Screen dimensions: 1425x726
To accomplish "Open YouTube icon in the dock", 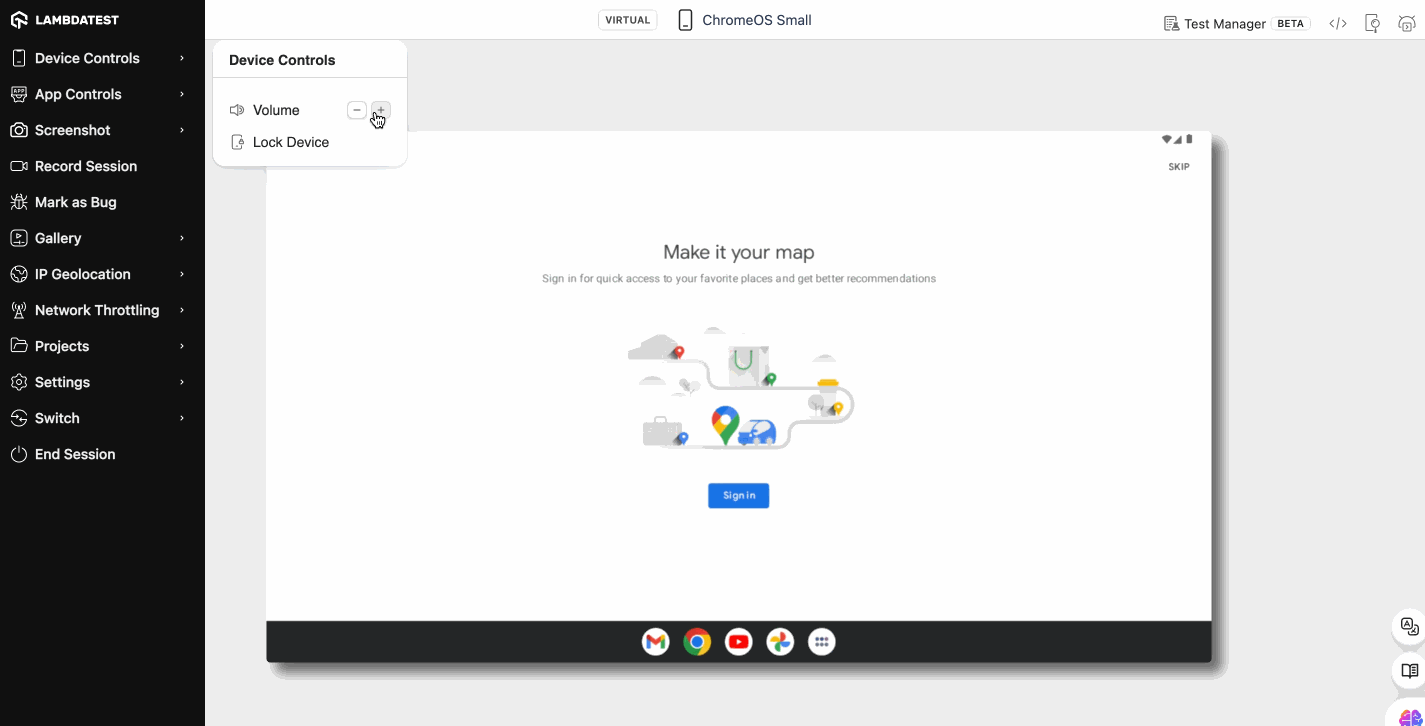I will [739, 642].
